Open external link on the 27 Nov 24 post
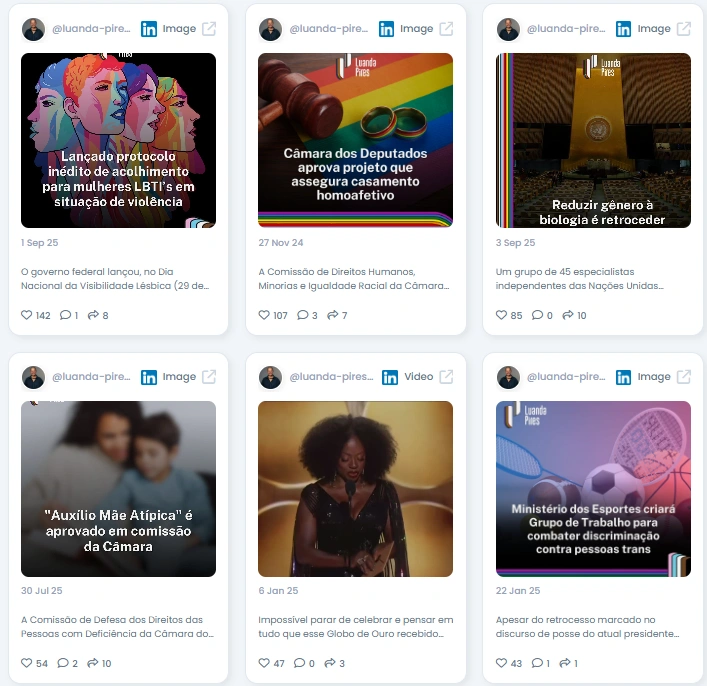Screen dimensions: 707x686 [x=446, y=29]
